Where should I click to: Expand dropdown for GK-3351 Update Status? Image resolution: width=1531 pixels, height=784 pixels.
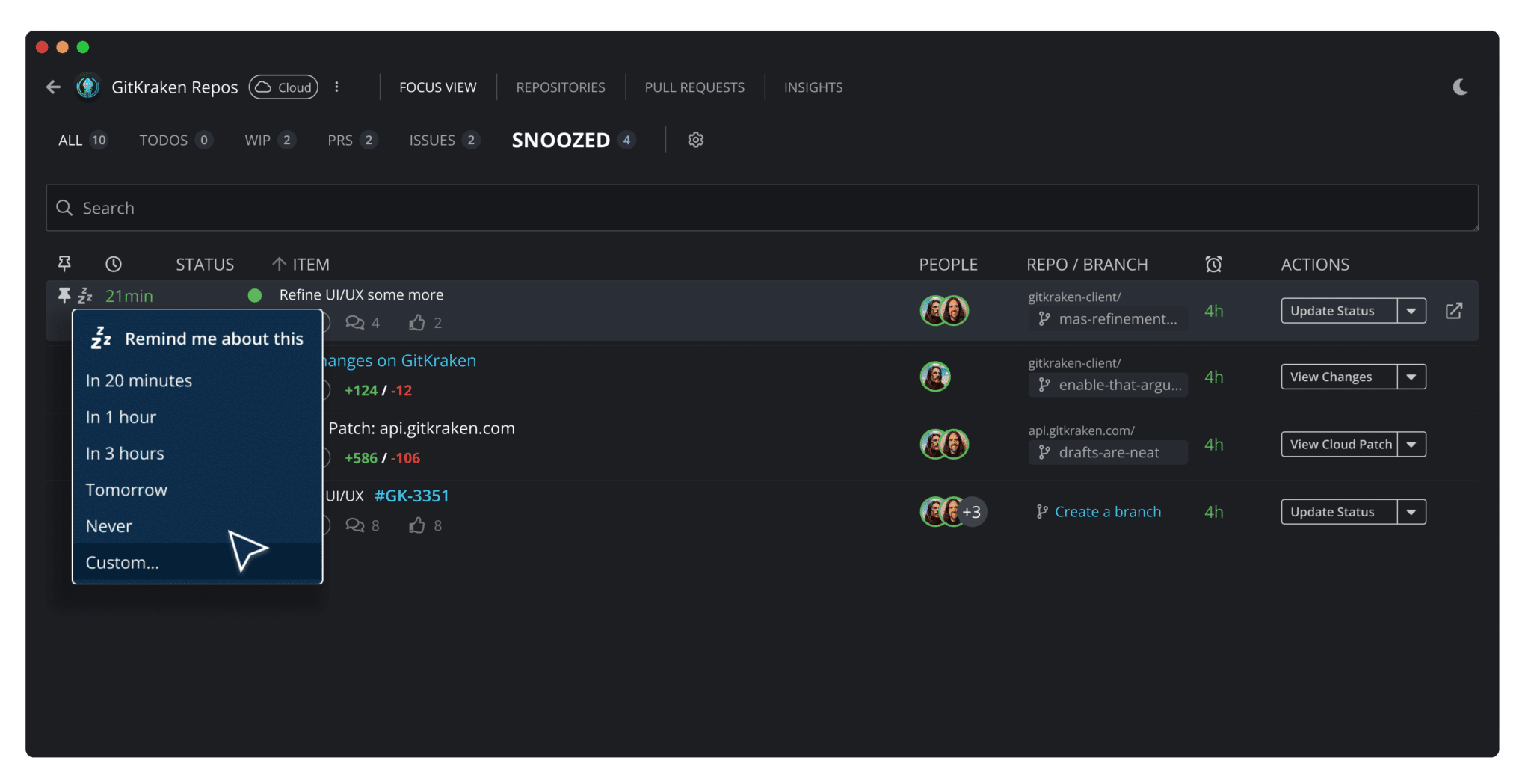(x=1411, y=512)
